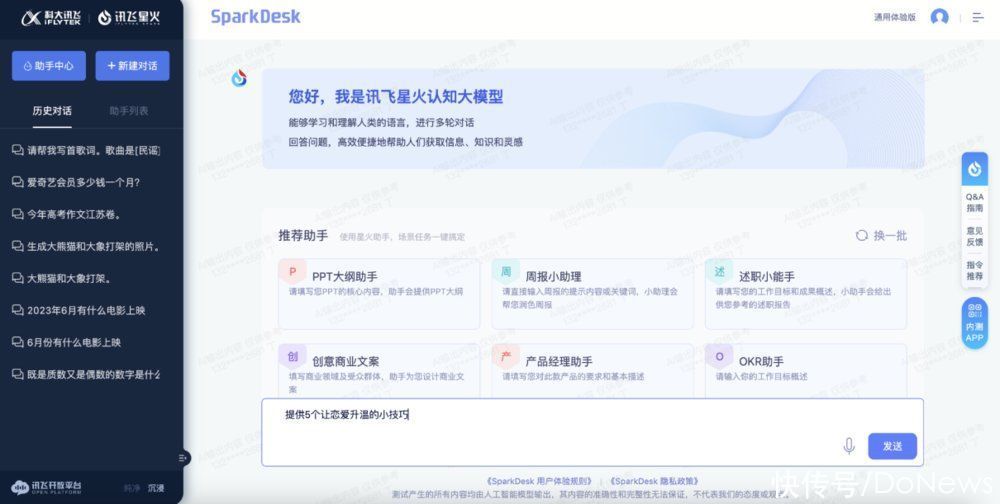Image resolution: width=1000 pixels, height=504 pixels.
Task: Open the OKR助手 card
Action: 805,371
